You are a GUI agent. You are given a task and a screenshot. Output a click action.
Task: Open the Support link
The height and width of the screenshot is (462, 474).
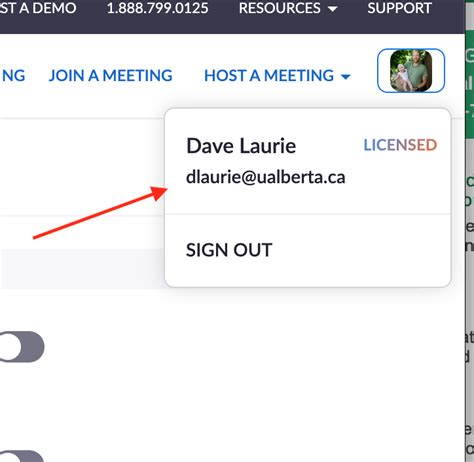click(x=399, y=8)
